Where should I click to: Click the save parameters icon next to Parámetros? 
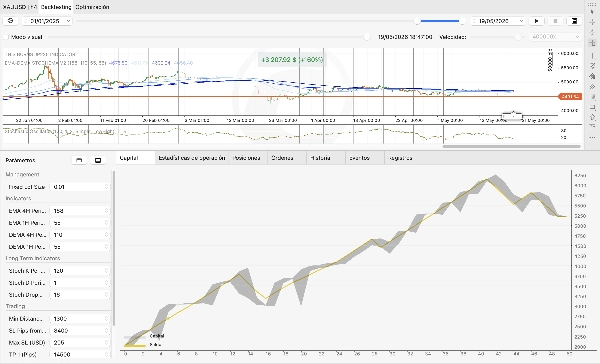(x=98, y=160)
